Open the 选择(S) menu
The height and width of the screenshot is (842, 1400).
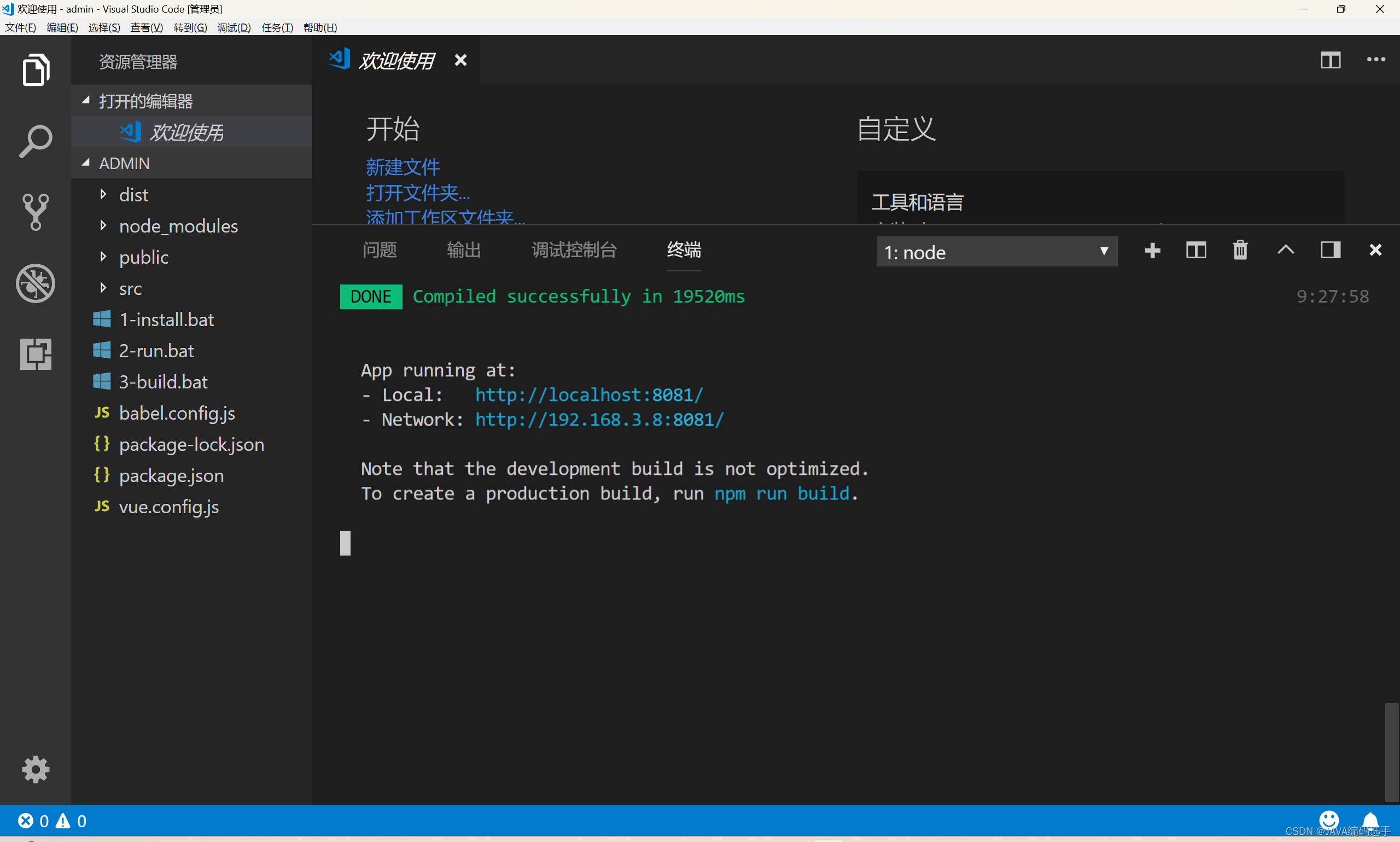(x=104, y=27)
